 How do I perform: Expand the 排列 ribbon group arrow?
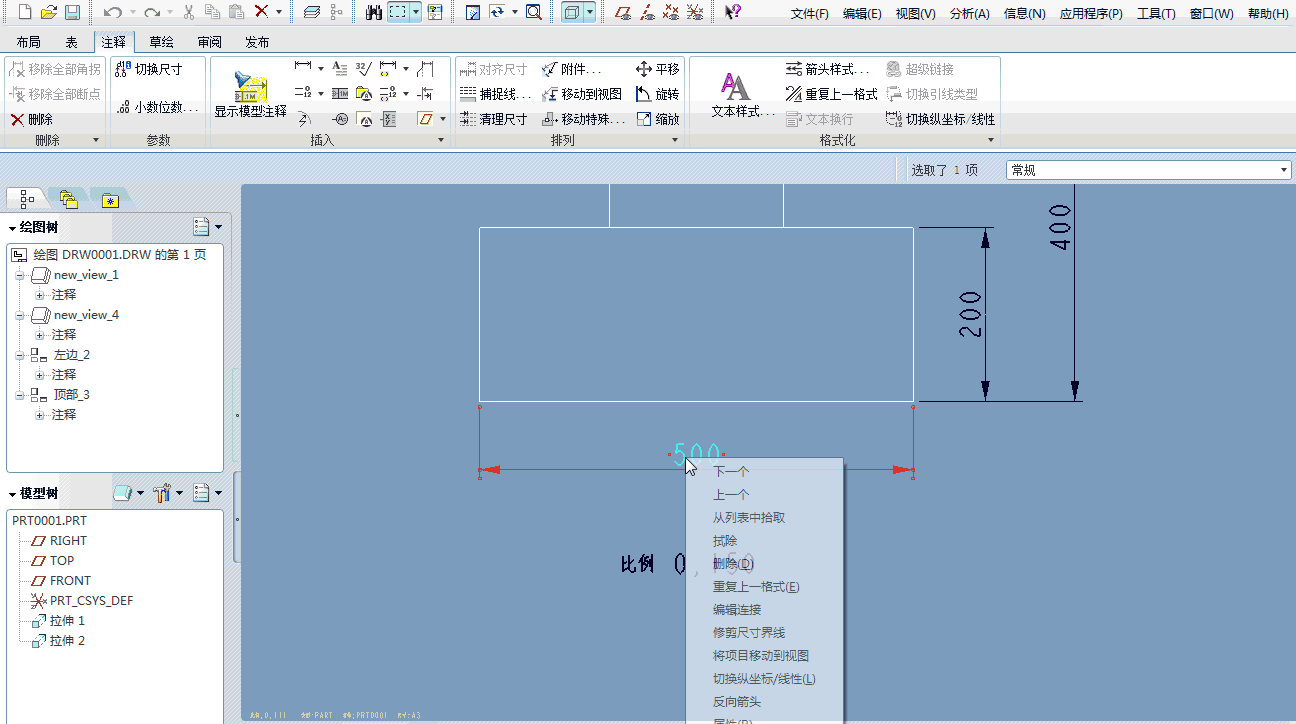click(675, 141)
